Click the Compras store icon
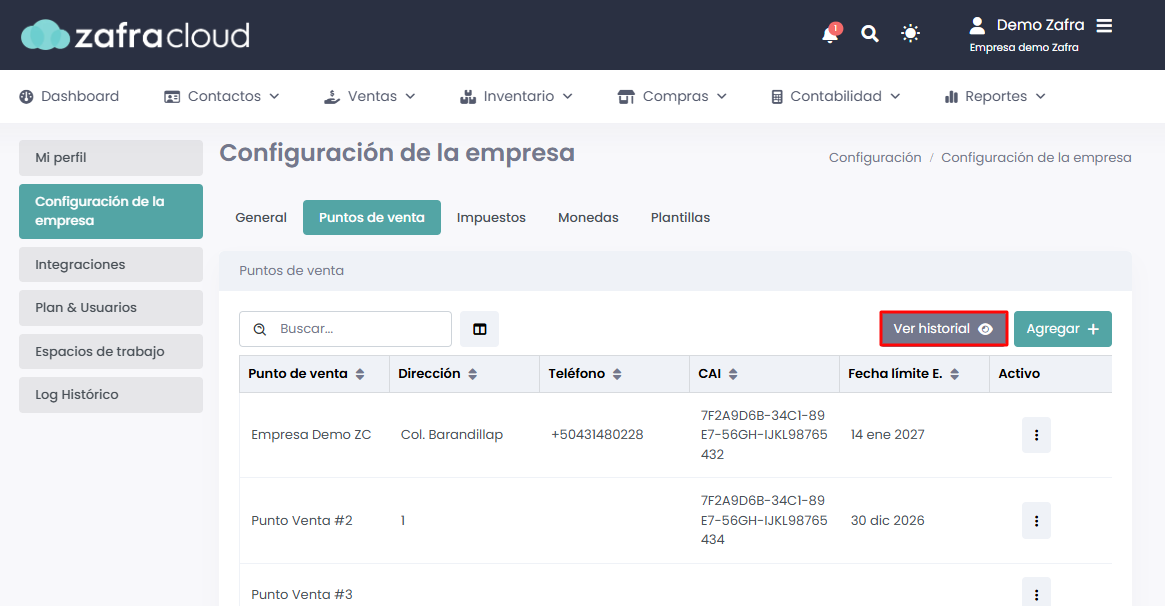Viewport: 1165px width, 606px height. tap(626, 97)
